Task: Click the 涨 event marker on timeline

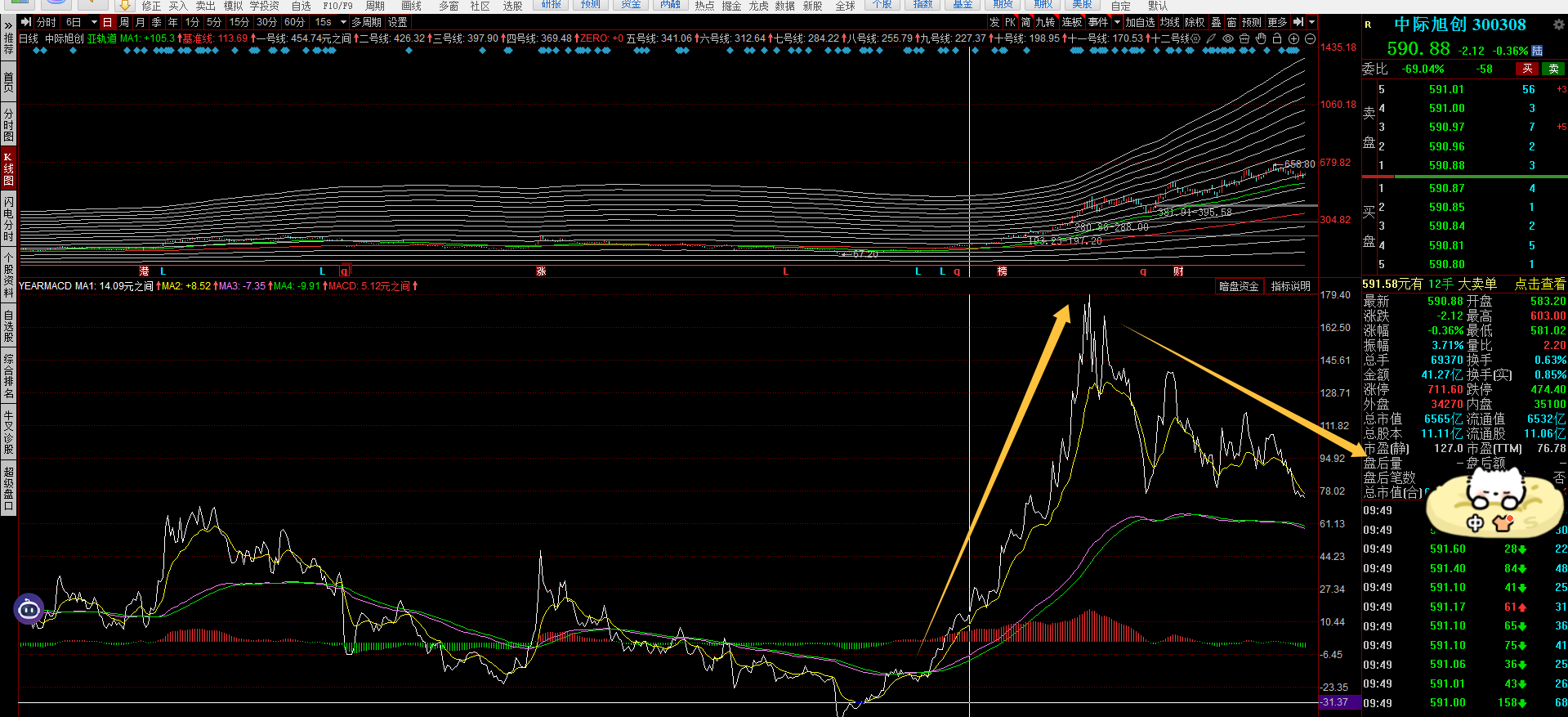Action: (x=541, y=271)
